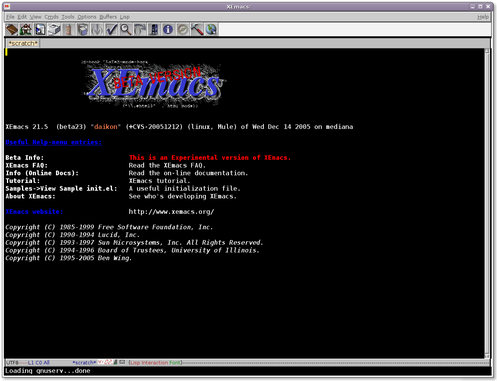Open Info docs via blue 'i' icon
Image resolution: width=497 pixels, height=381 pixels.
[168, 30]
